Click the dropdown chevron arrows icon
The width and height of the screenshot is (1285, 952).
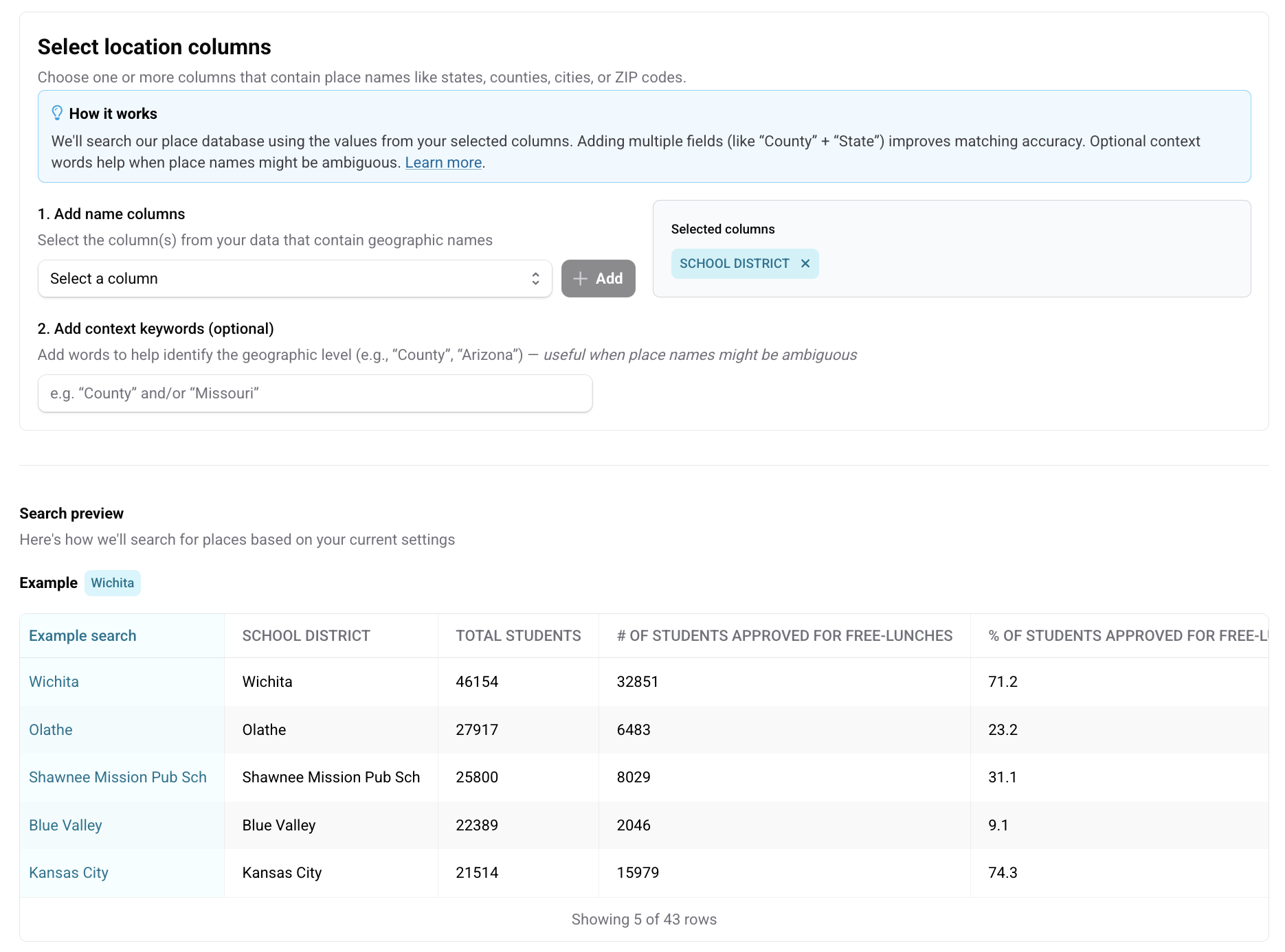[535, 279]
